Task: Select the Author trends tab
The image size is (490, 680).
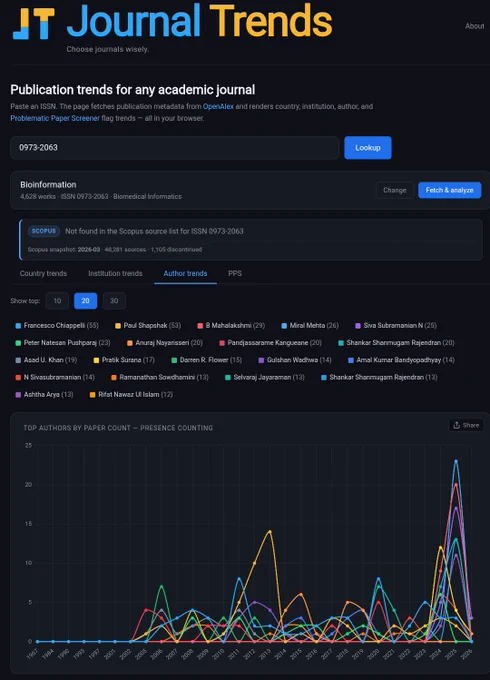Action: tap(185, 273)
